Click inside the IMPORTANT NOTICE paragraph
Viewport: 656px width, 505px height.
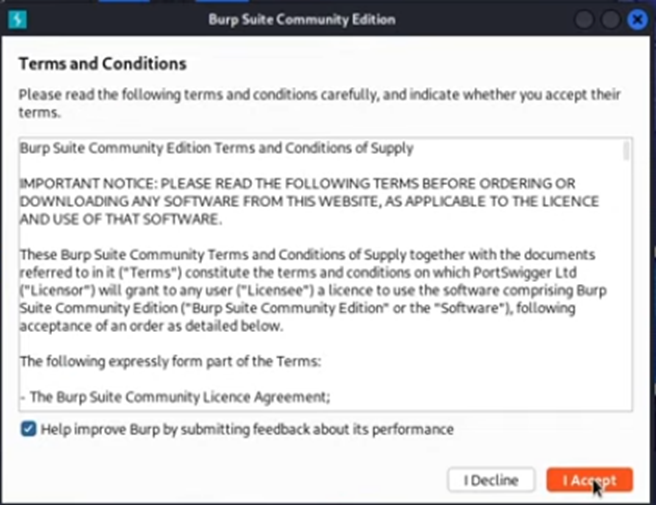(x=309, y=201)
